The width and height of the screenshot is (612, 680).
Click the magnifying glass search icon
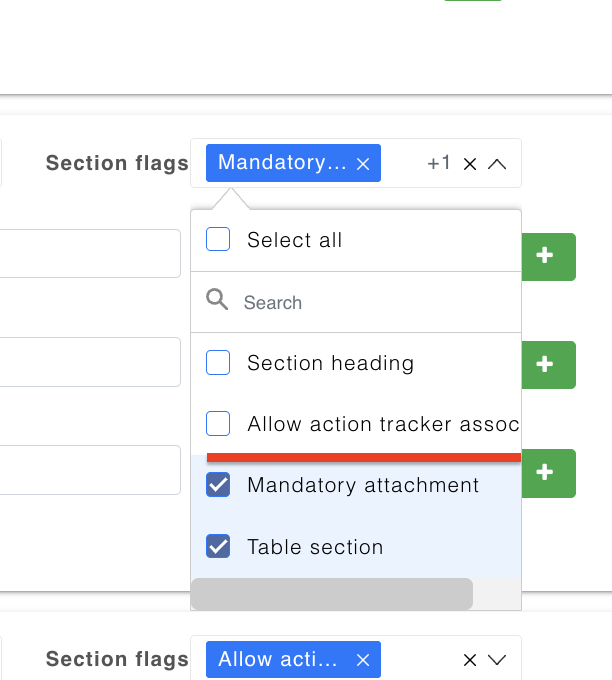[217, 299]
